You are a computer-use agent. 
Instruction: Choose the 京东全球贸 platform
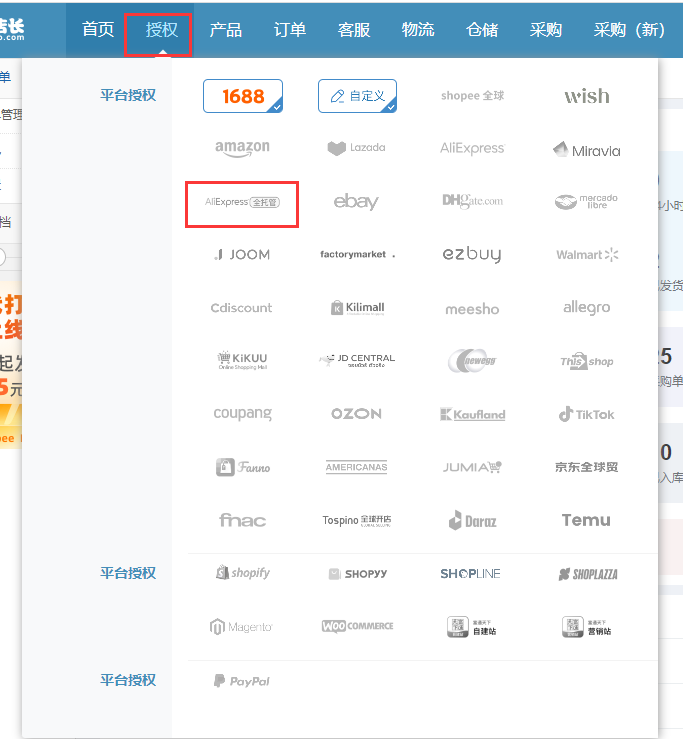(587, 467)
